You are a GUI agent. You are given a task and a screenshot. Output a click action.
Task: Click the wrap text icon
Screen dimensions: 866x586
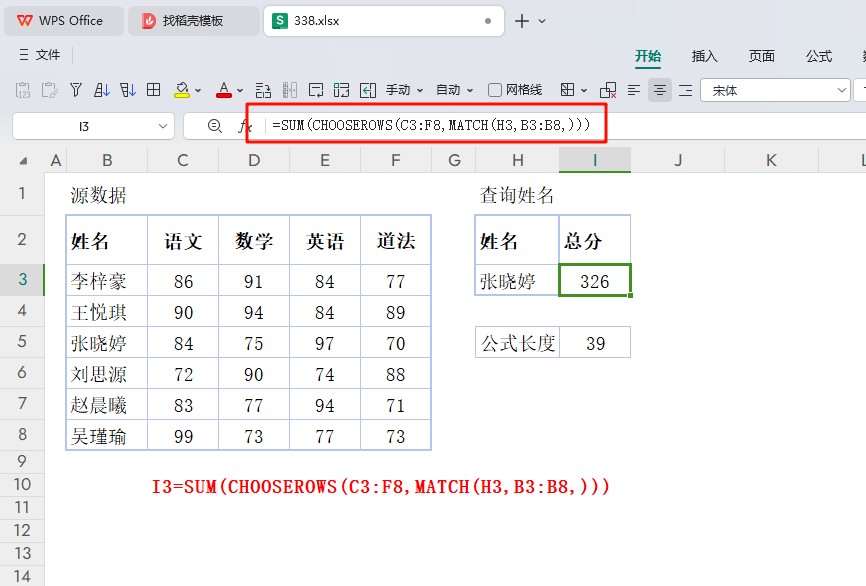coord(316,90)
